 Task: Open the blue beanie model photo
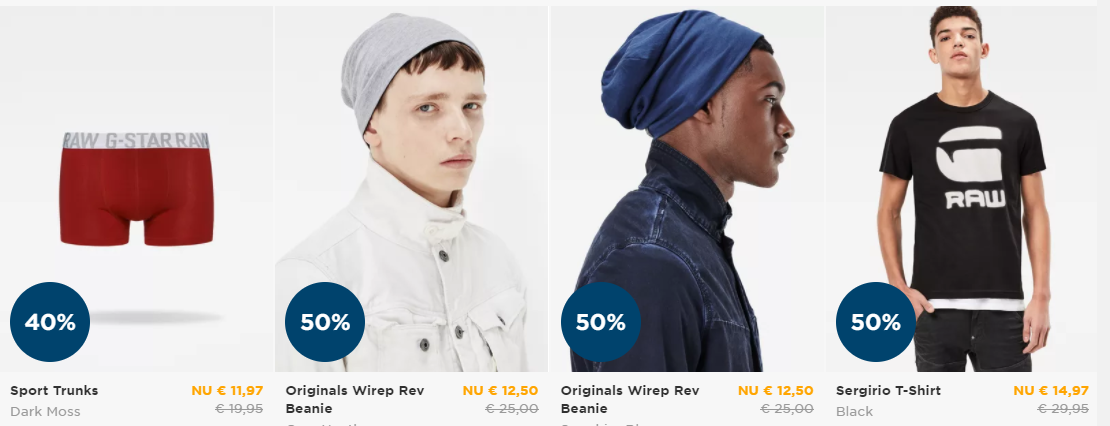point(687,189)
